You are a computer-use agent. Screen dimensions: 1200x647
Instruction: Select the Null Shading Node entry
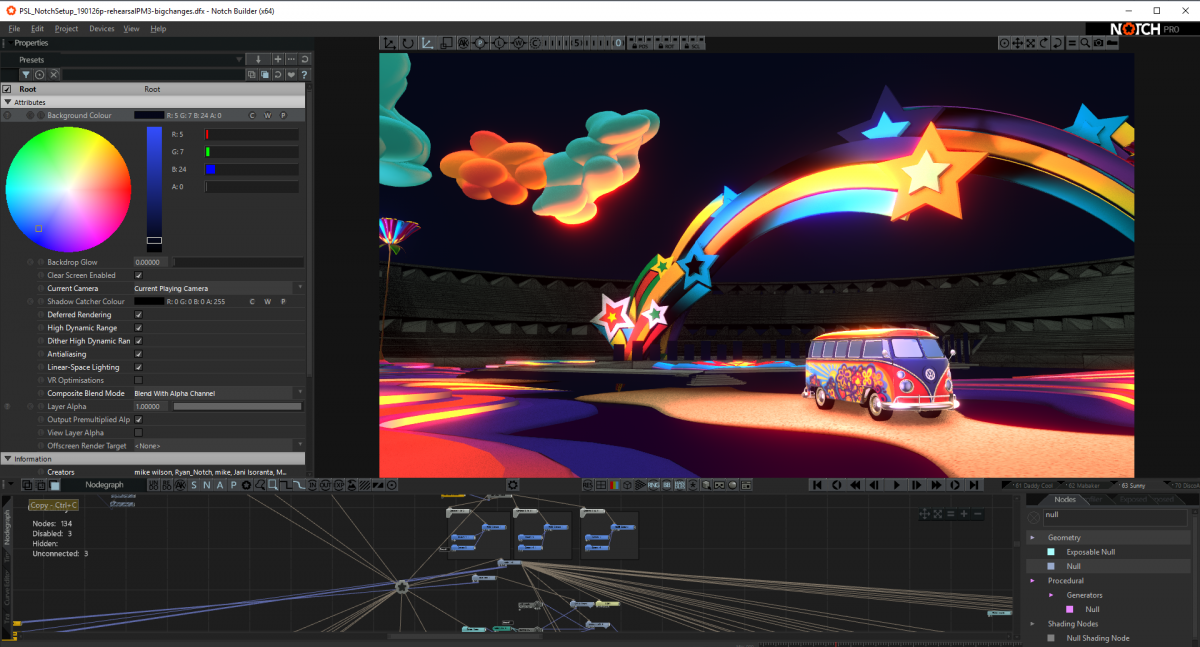(1099, 638)
